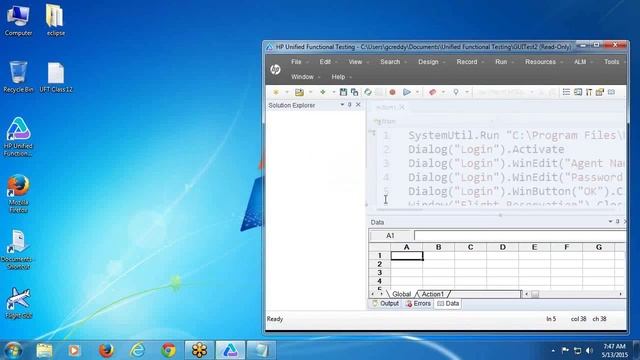Switch to the Errors tab
This screenshot has width=640, height=360.
coord(418,304)
